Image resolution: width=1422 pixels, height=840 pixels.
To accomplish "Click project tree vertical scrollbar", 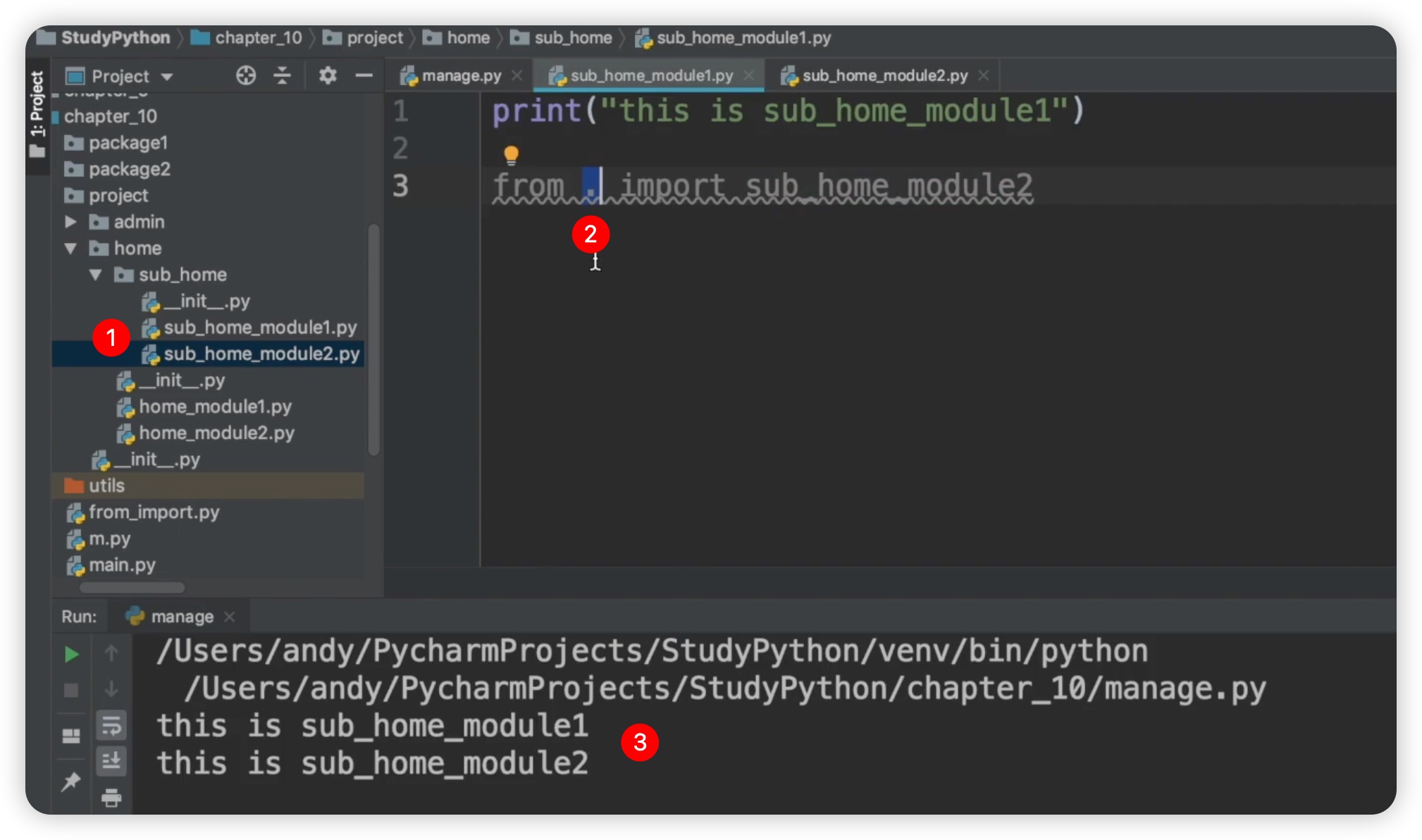I will tap(374, 340).
